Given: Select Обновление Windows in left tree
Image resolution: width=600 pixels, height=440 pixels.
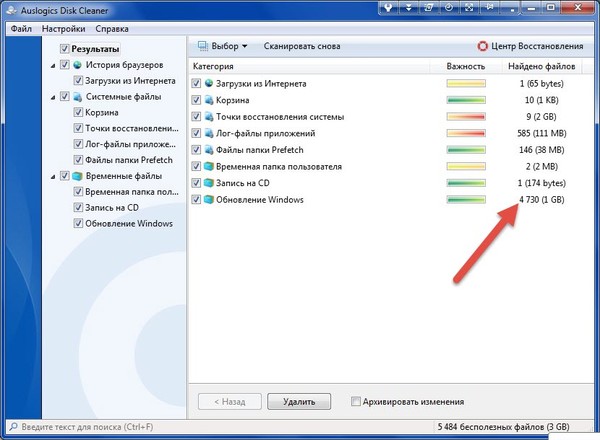Looking at the screenshot, I should coord(129,224).
